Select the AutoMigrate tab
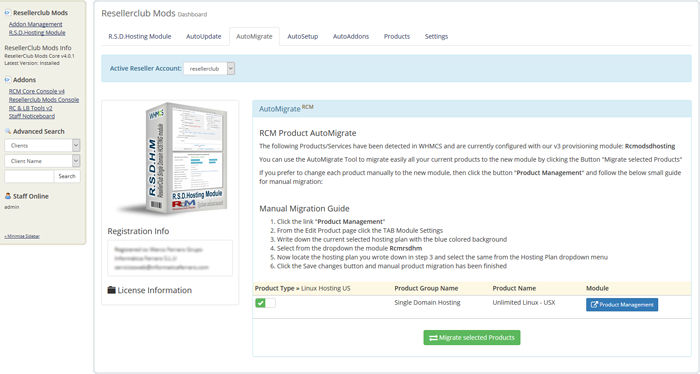 (254, 37)
